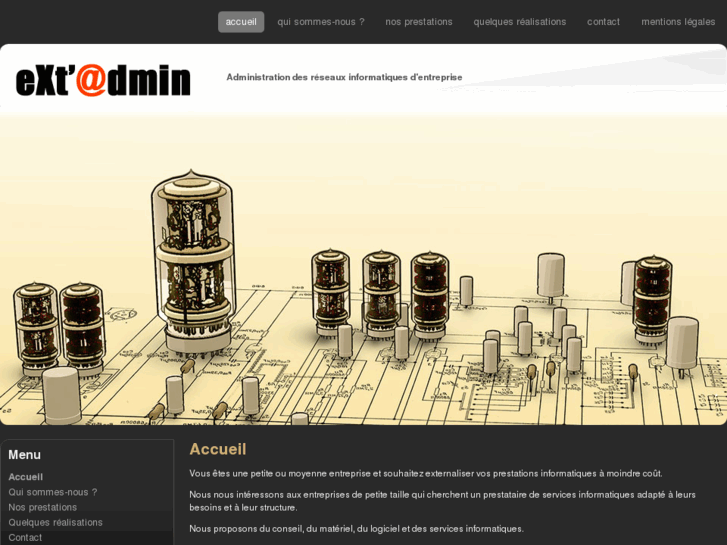Open contact page from top navigation
Viewport: 727px width, 545px height.
[x=603, y=22]
